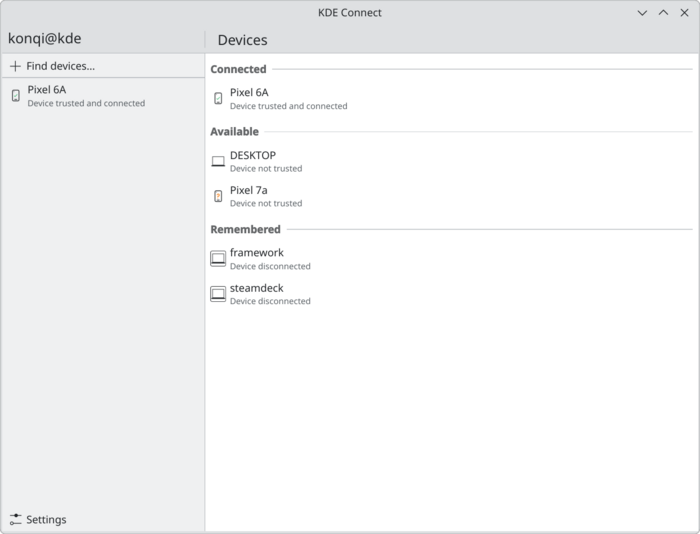Click the konqi@kde sidebar header

click(45, 39)
